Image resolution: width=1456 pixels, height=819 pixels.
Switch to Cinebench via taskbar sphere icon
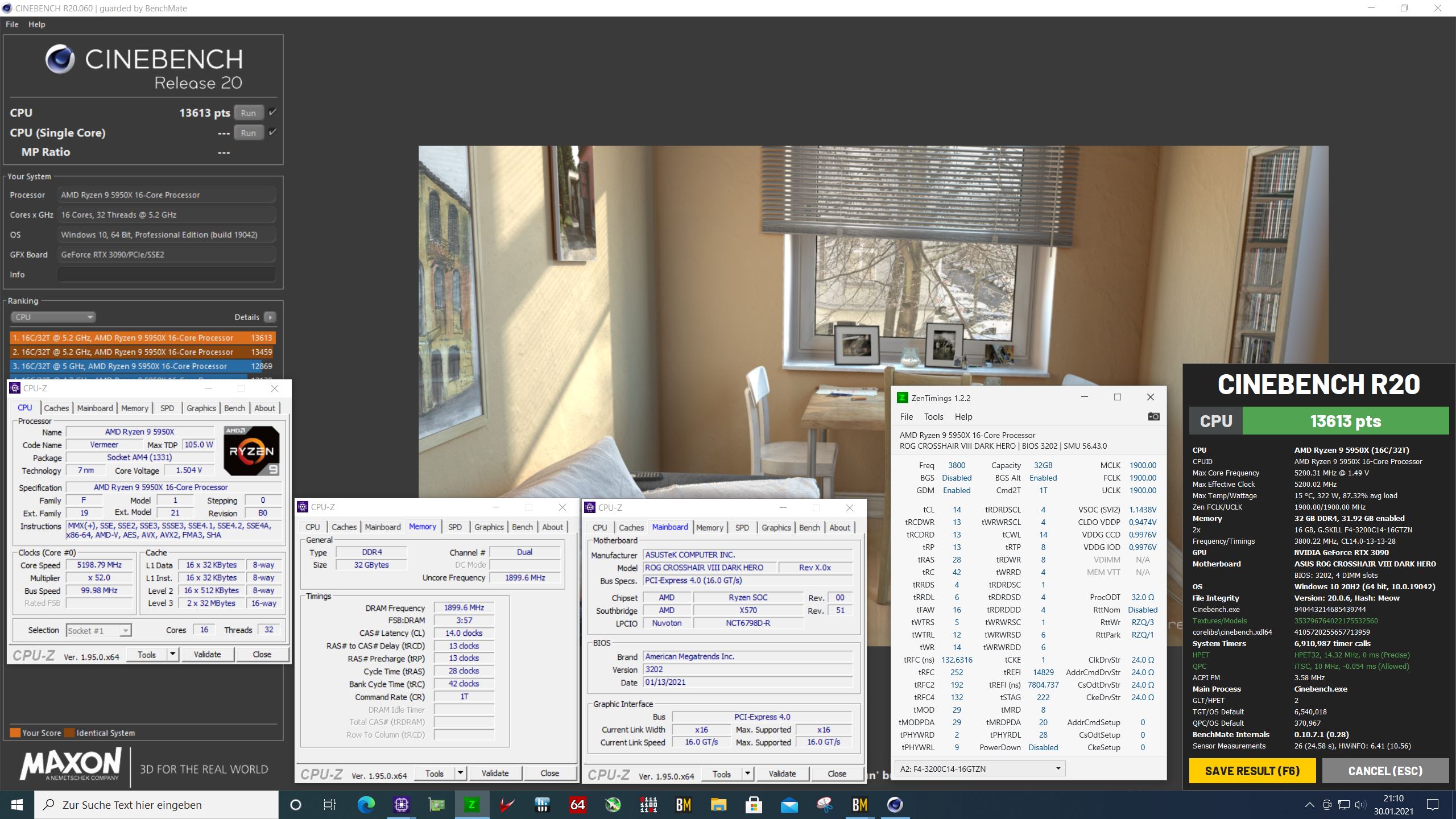point(895,805)
